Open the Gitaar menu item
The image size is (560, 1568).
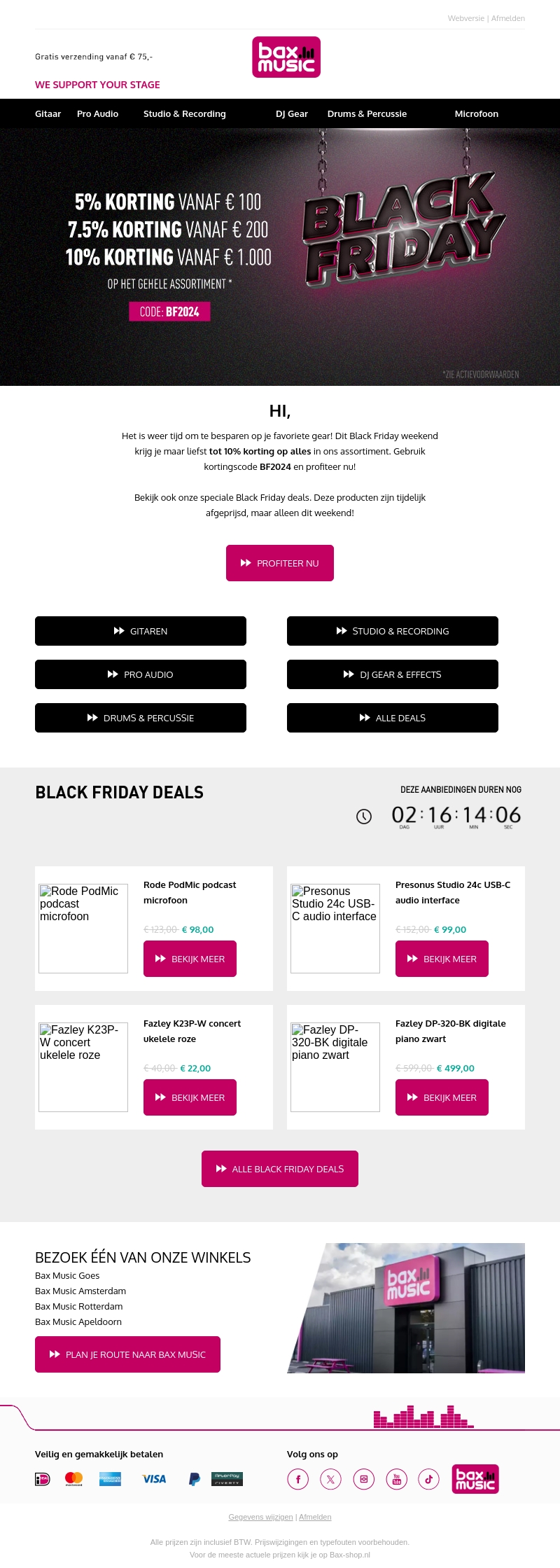(48, 114)
